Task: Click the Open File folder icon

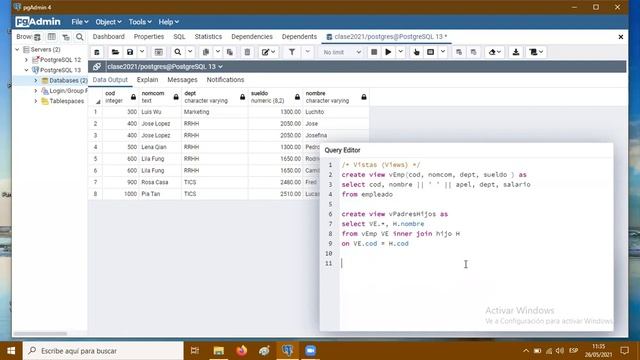Action: (115, 52)
